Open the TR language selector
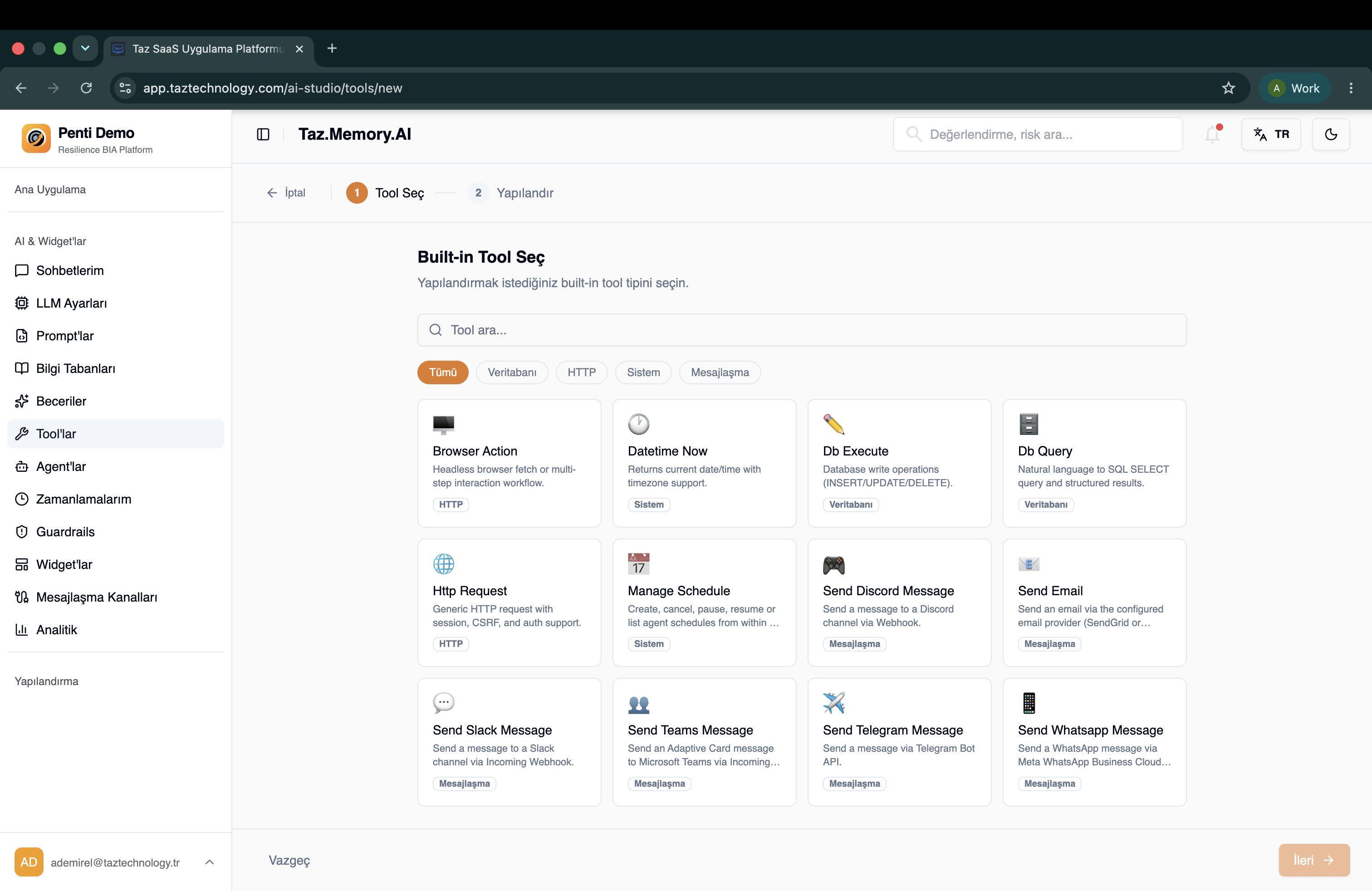This screenshot has width=1372, height=891. (1271, 134)
